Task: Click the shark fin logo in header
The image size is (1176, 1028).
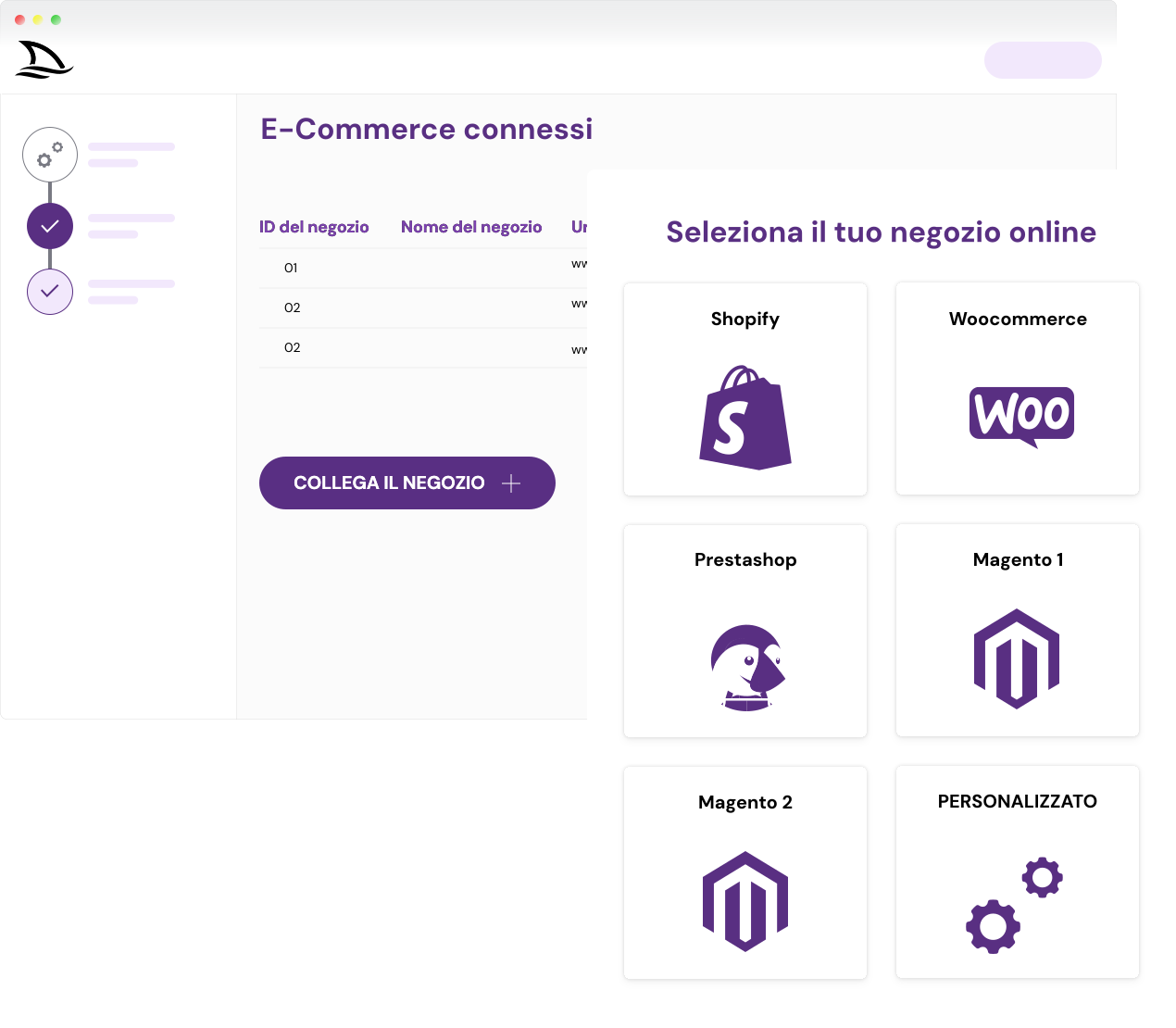Action: click(x=44, y=60)
